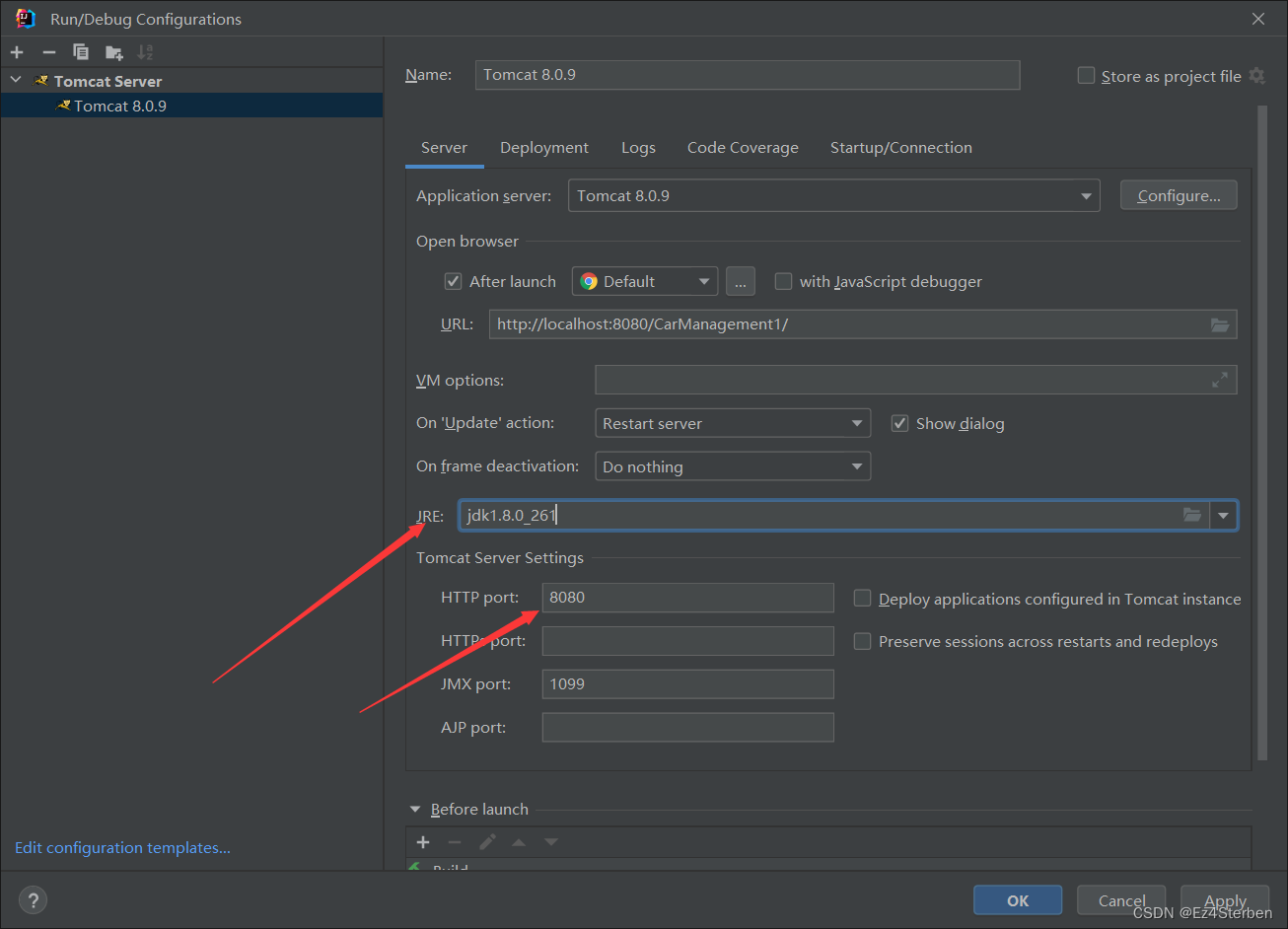The height and width of the screenshot is (929, 1288).
Task: Close the Run/Debug Configurations dialog
Action: click(1258, 19)
